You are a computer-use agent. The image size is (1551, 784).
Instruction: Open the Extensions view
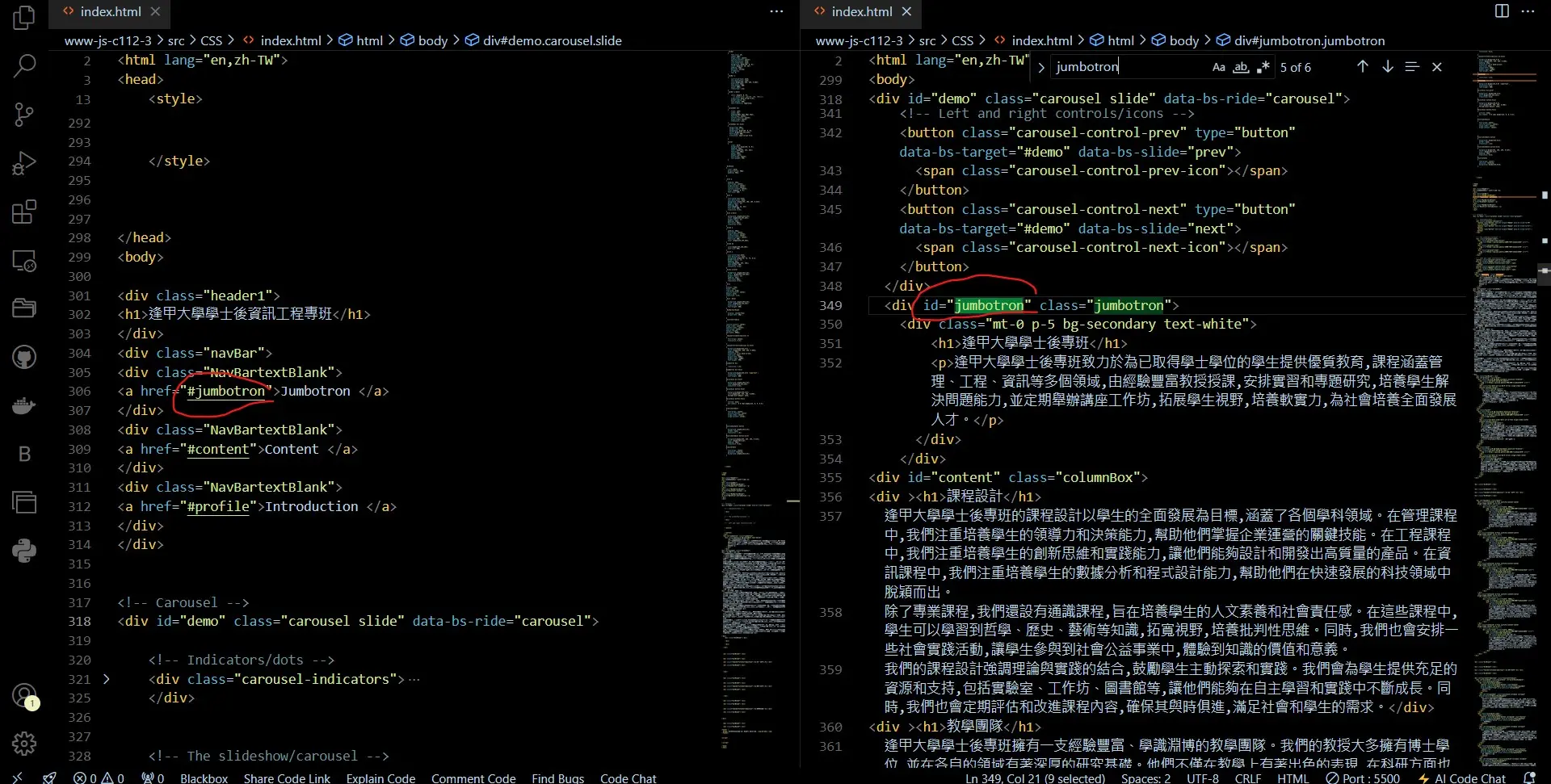point(24,212)
